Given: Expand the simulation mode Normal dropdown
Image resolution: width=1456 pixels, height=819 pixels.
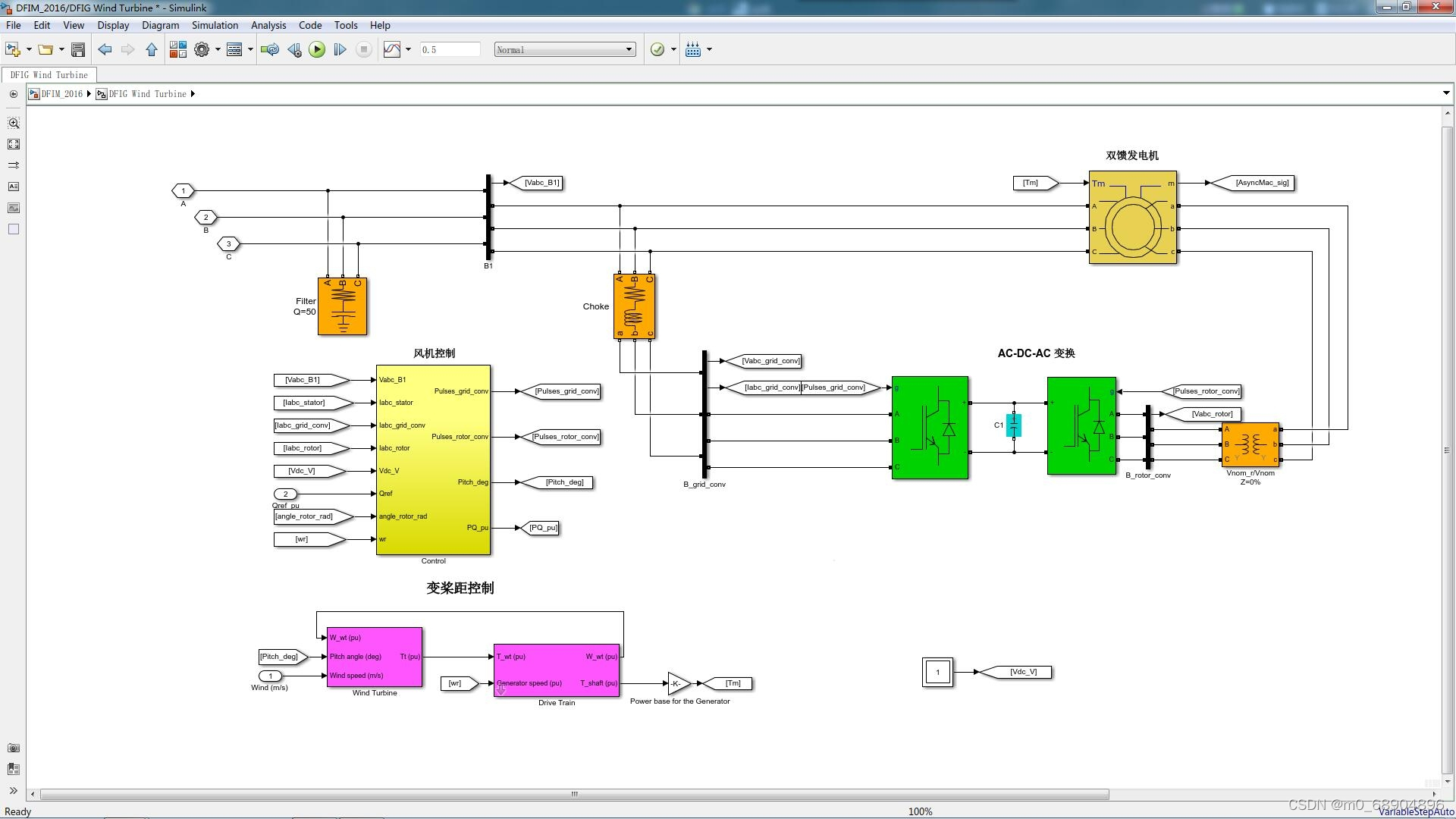Looking at the screenshot, I should tap(629, 49).
